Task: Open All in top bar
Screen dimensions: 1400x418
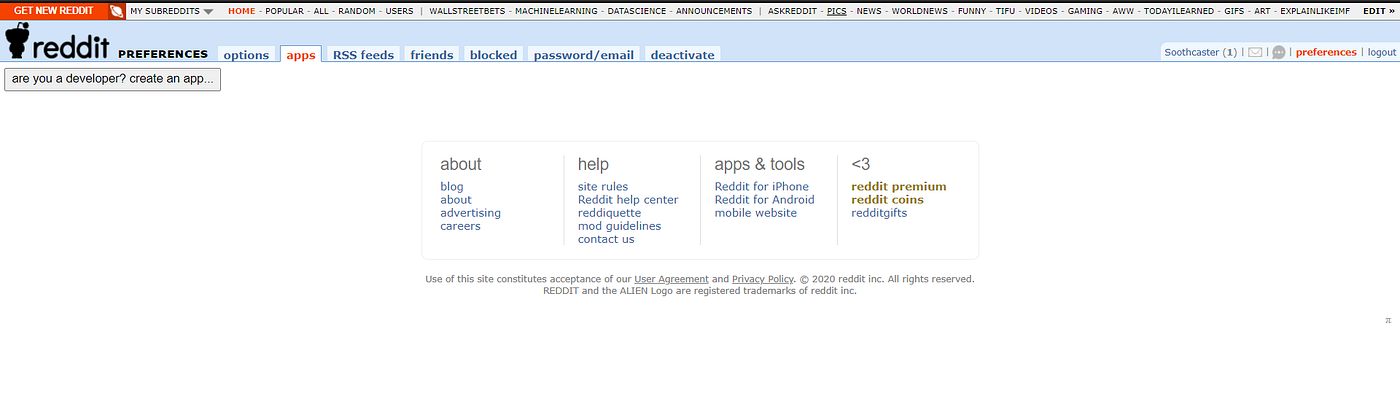Action: pos(321,11)
